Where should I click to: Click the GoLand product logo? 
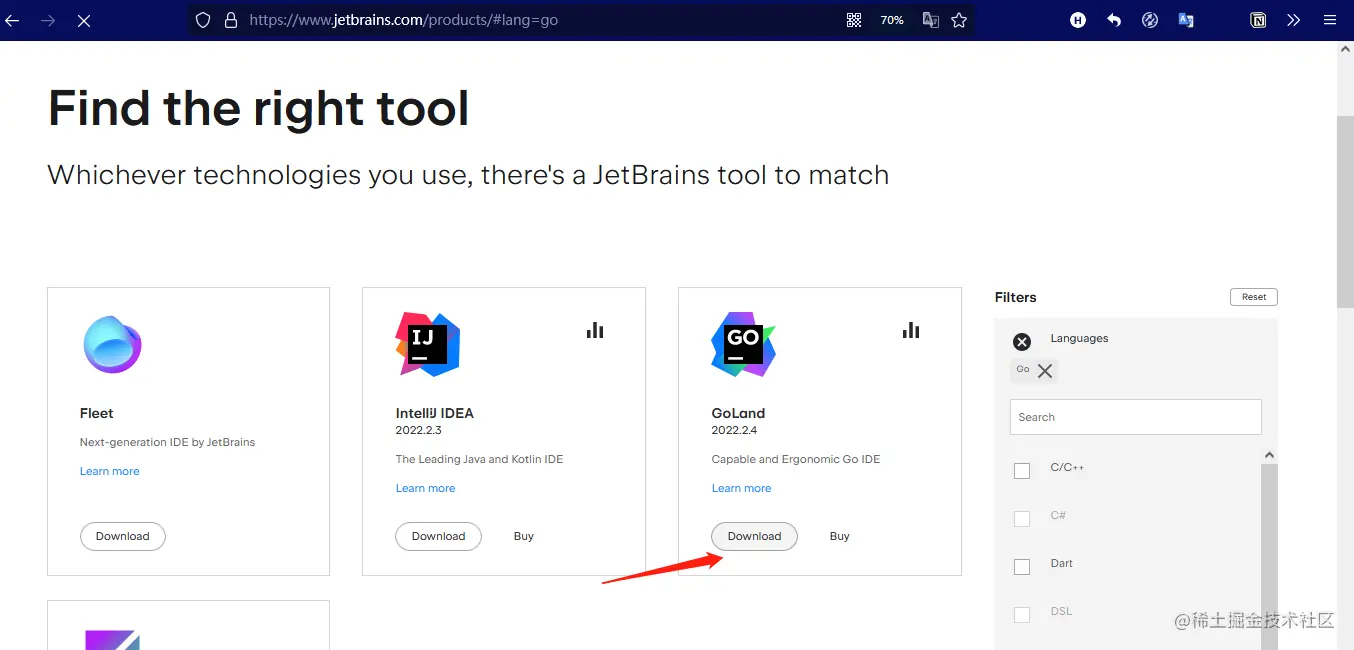(x=743, y=344)
